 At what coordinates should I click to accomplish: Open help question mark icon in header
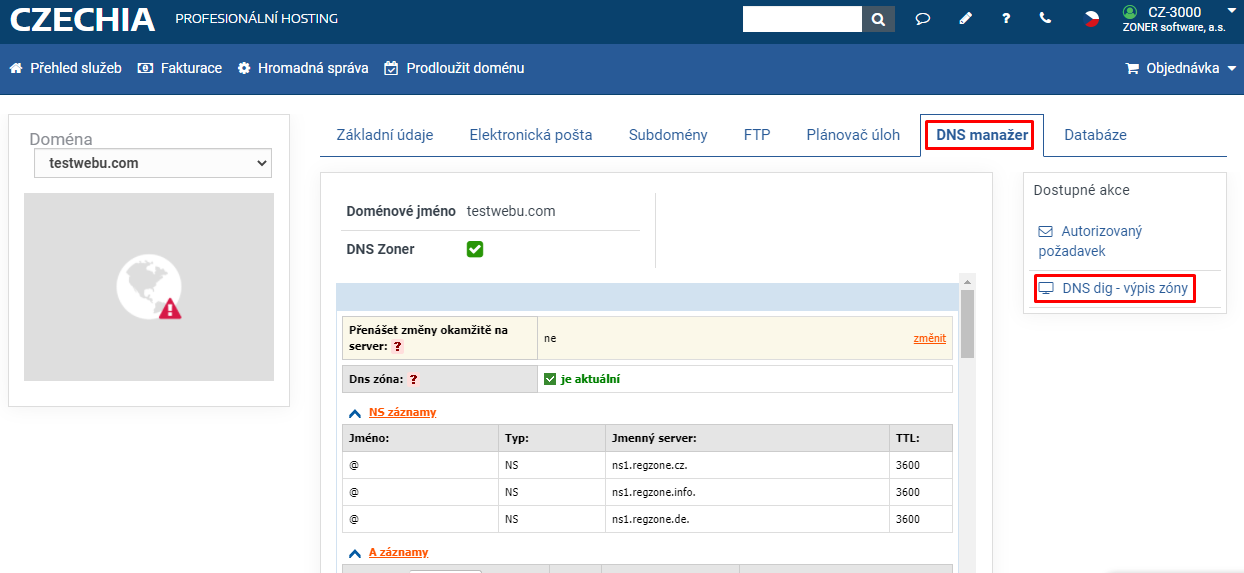pos(1006,19)
